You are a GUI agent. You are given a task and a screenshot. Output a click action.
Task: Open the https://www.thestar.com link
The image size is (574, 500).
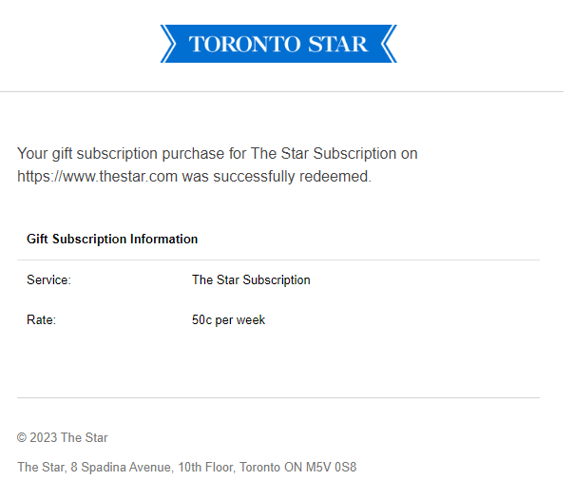[x=97, y=176]
